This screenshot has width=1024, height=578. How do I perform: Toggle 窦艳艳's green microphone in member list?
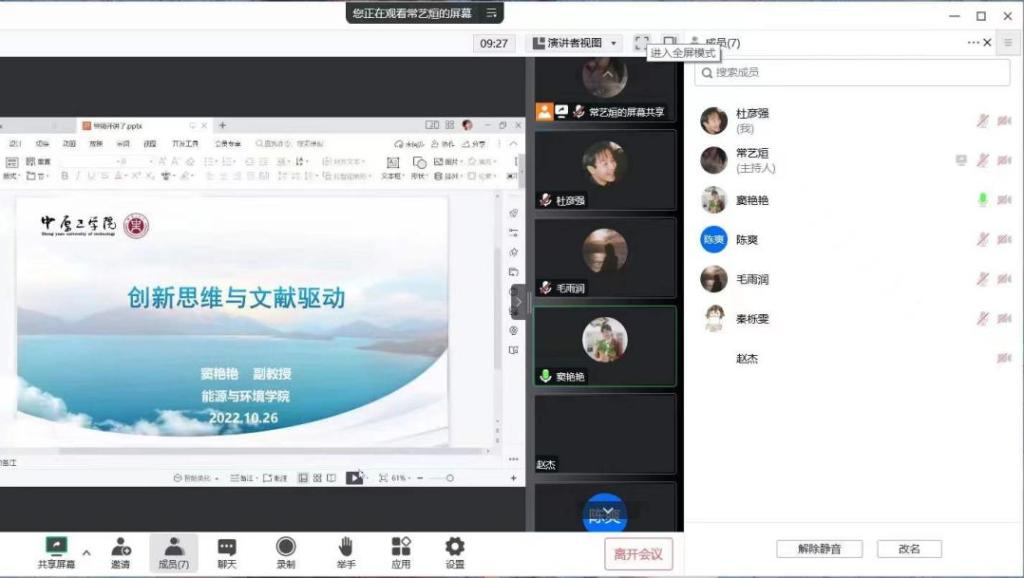click(x=982, y=200)
